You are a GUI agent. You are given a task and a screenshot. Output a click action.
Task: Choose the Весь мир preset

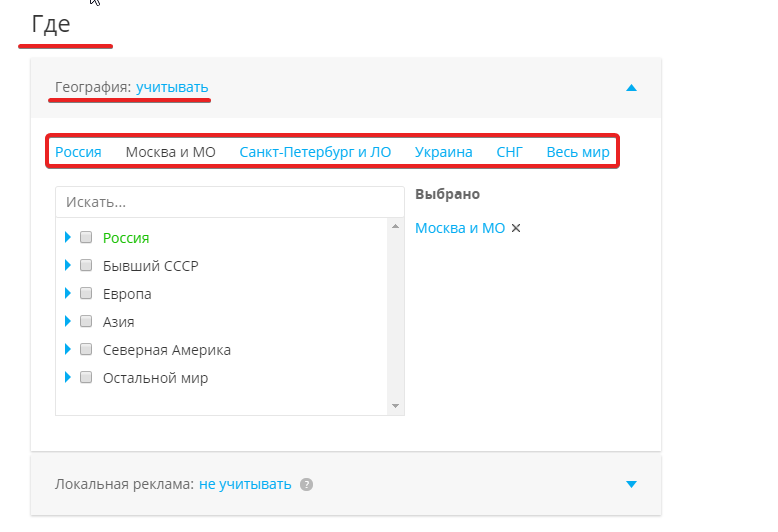point(578,152)
